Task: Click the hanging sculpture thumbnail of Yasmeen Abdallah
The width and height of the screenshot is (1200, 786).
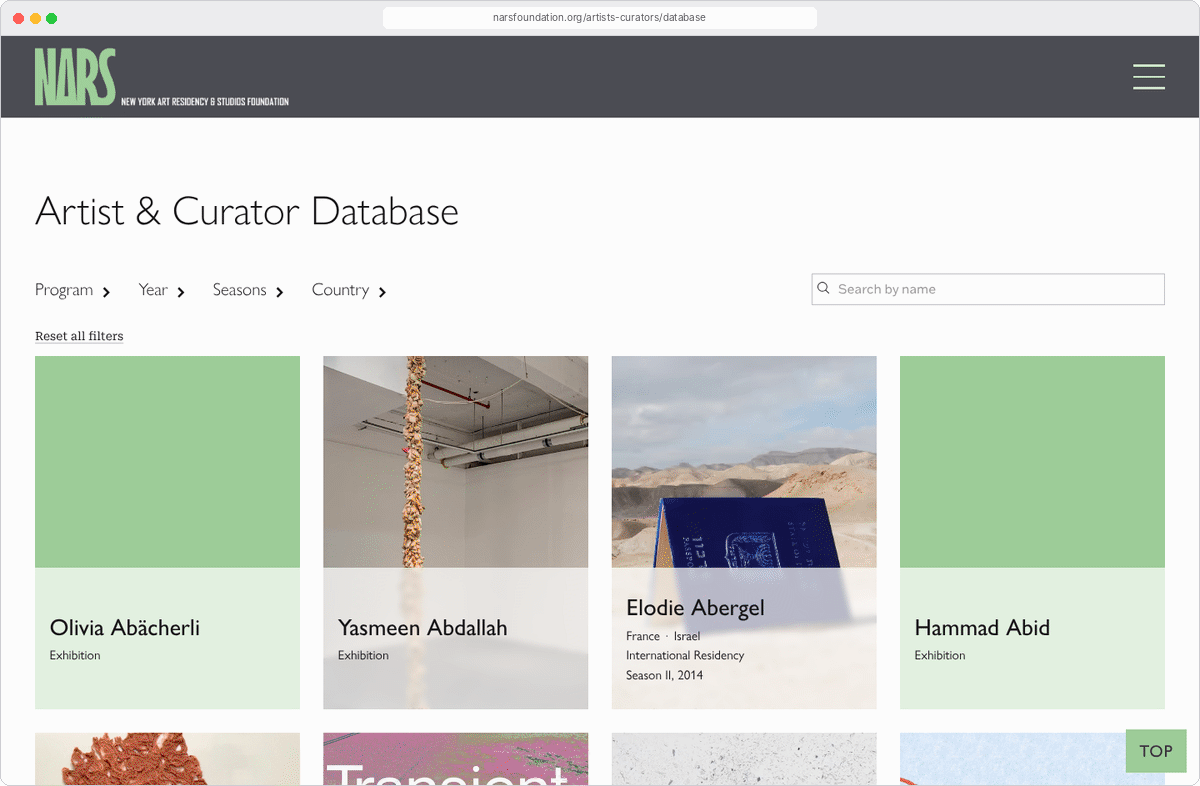Action: 455,462
